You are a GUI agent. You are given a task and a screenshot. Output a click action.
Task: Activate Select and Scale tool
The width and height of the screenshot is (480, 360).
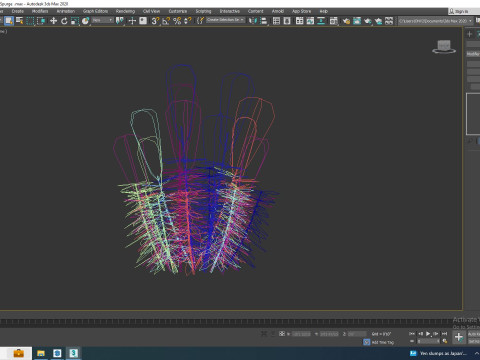coord(75,21)
